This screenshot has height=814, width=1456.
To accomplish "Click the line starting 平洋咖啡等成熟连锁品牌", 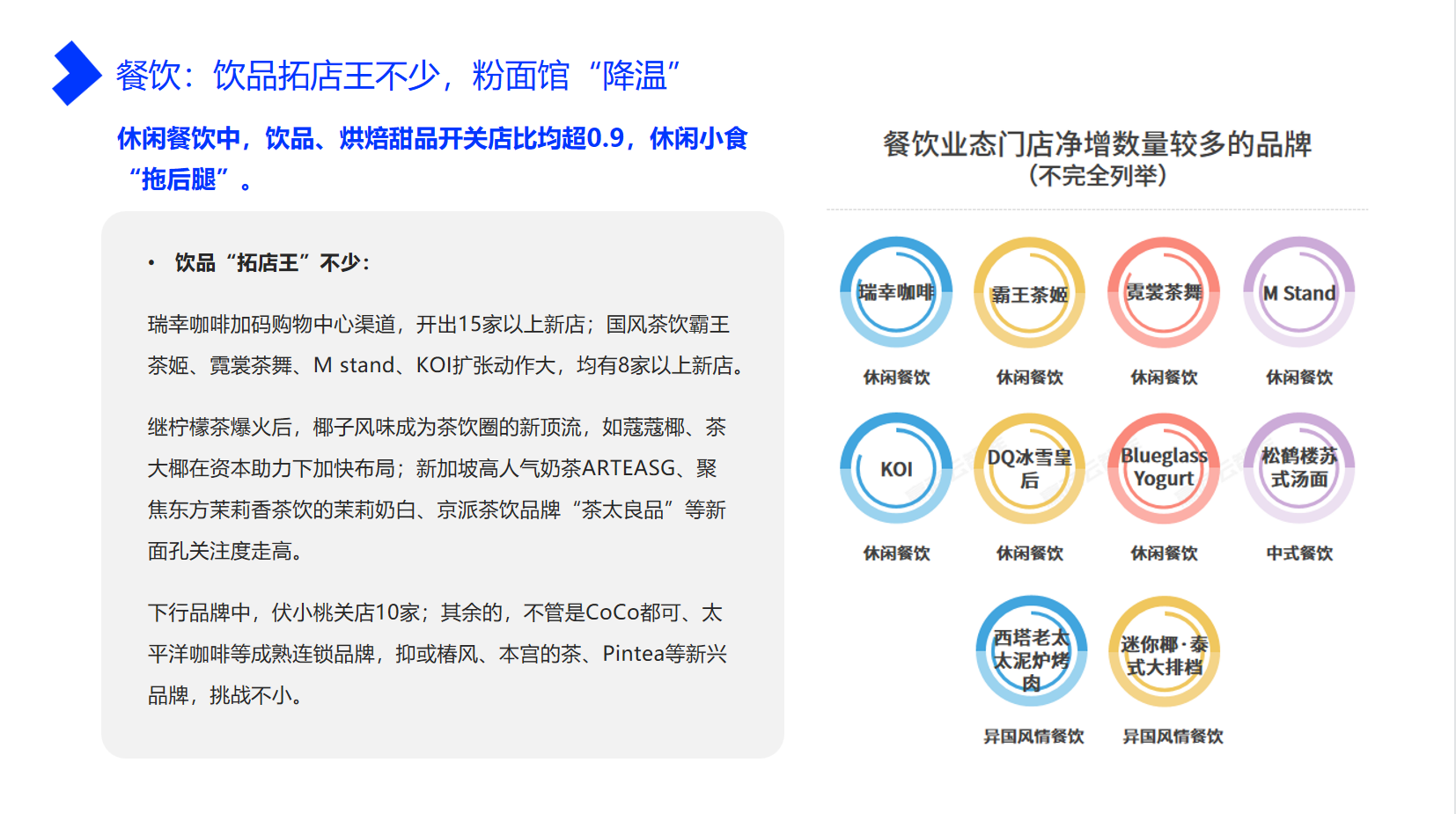I will point(438,654).
